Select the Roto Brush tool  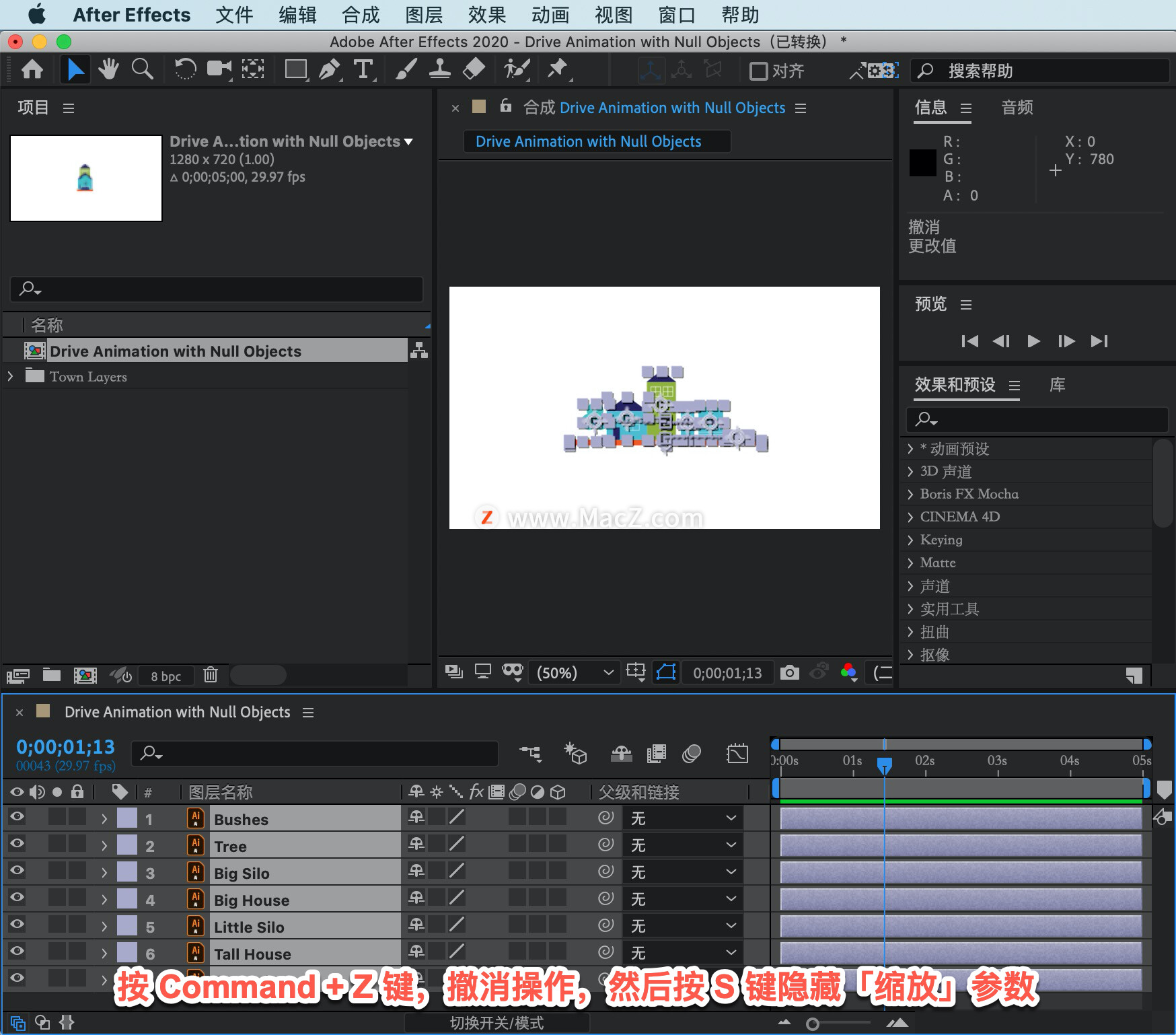click(x=517, y=69)
